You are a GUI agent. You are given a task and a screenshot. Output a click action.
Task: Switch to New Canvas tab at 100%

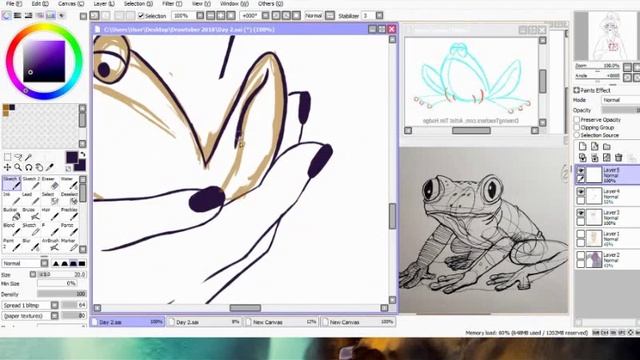(358, 322)
